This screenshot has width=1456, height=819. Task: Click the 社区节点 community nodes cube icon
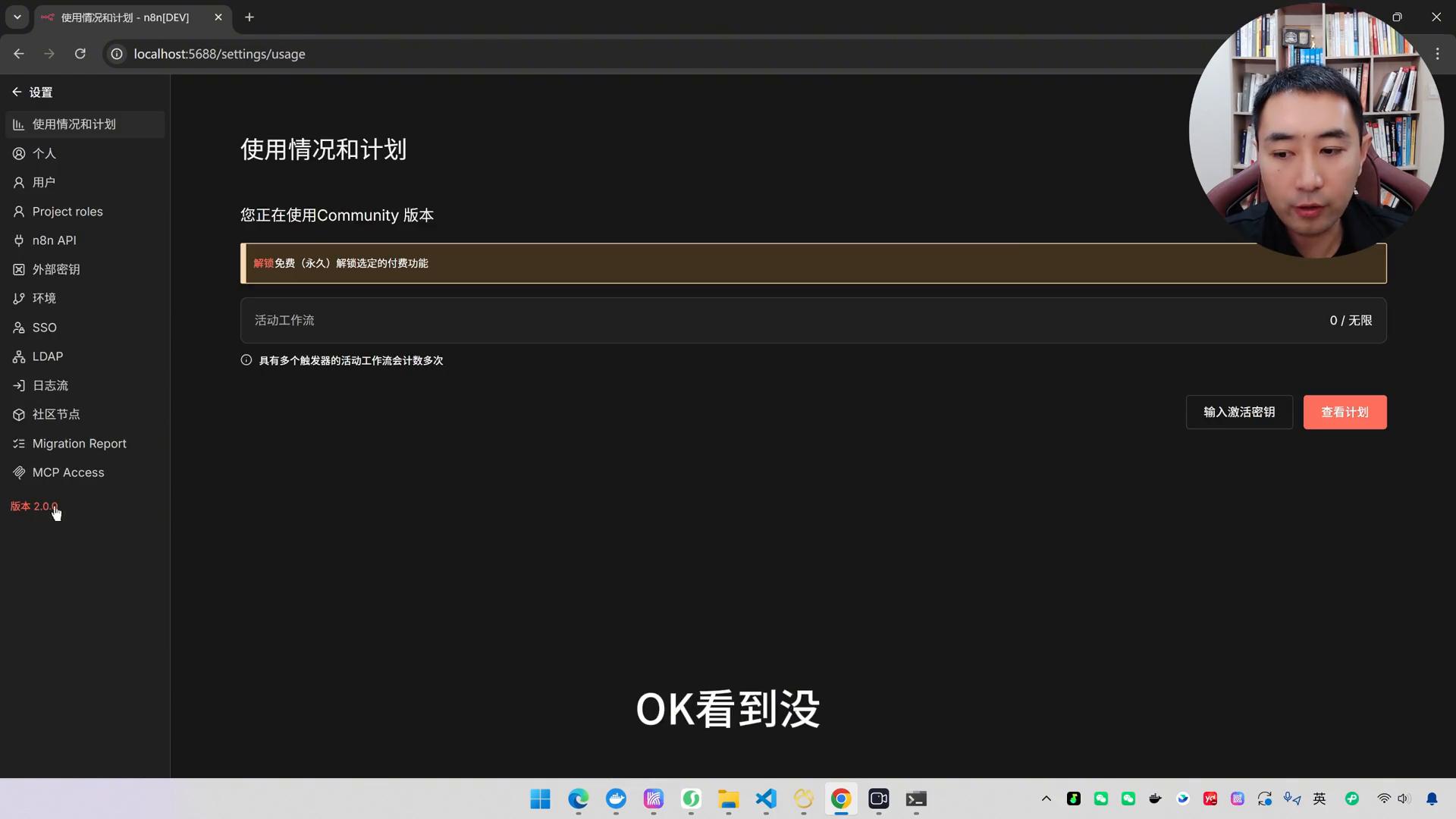tap(19, 415)
